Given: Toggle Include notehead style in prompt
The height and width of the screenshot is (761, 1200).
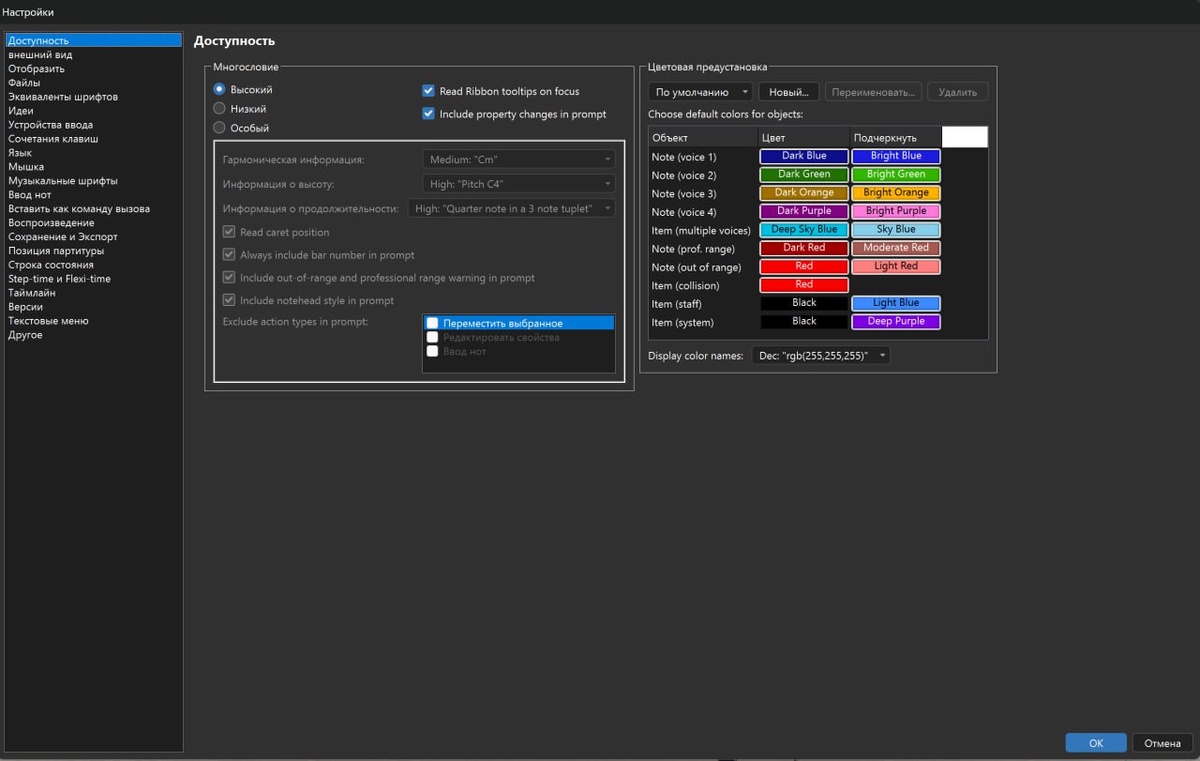Looking at the screenshot, I should (x=229, y=300).
